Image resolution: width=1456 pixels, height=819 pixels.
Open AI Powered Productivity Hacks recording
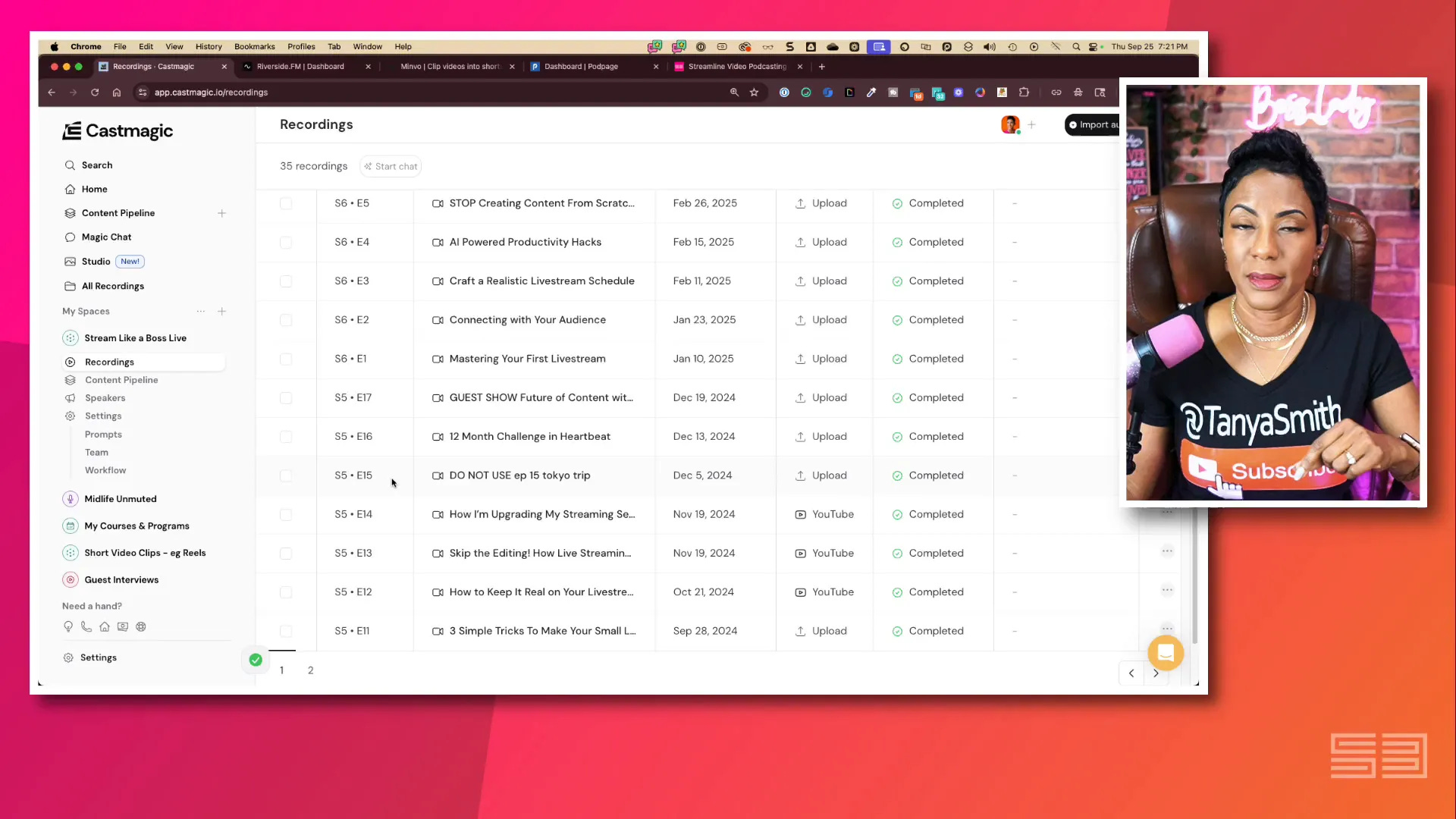(525, 243)
